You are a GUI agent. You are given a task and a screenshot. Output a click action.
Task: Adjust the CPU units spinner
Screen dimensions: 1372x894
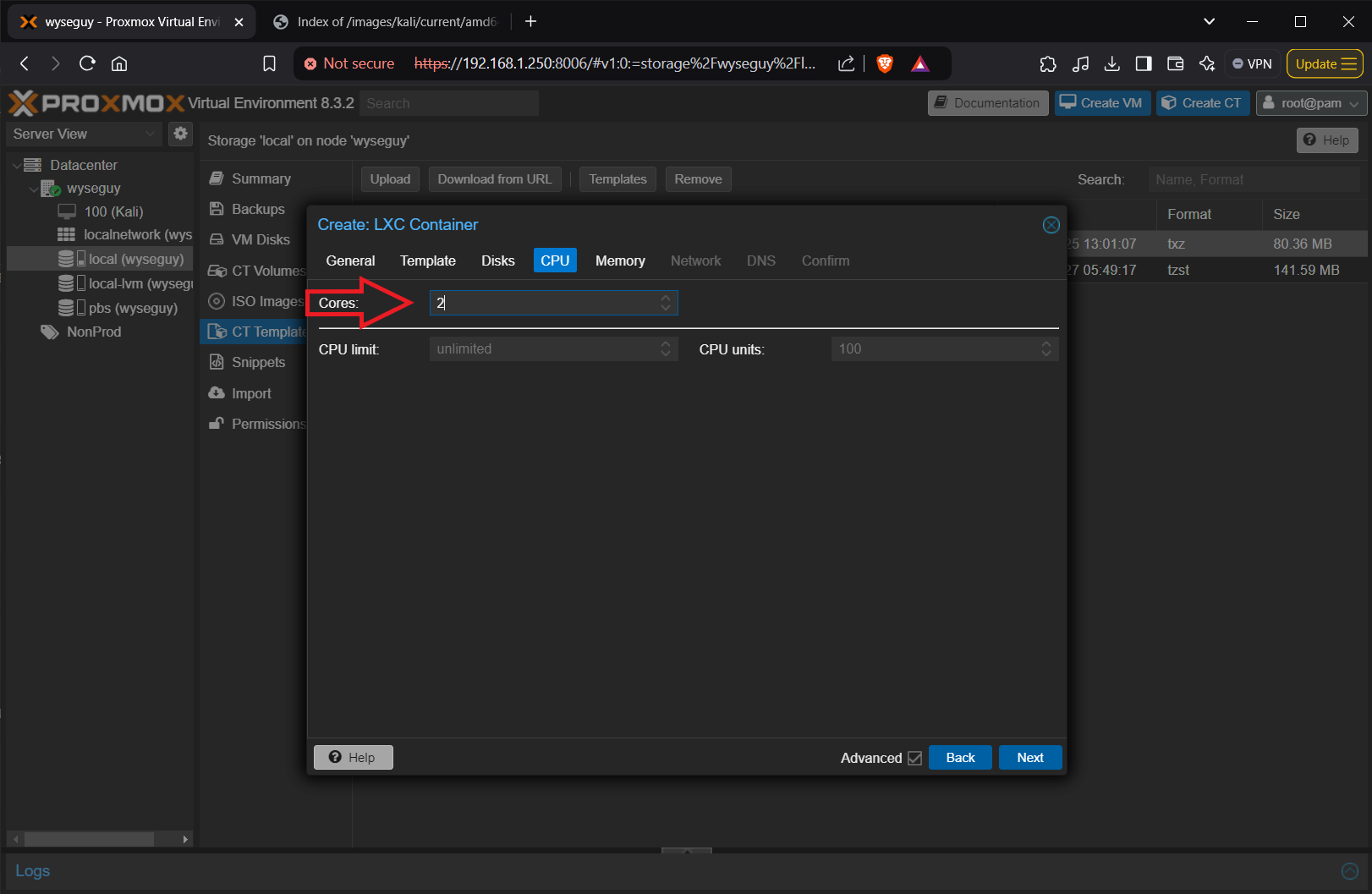point(1046,348)
